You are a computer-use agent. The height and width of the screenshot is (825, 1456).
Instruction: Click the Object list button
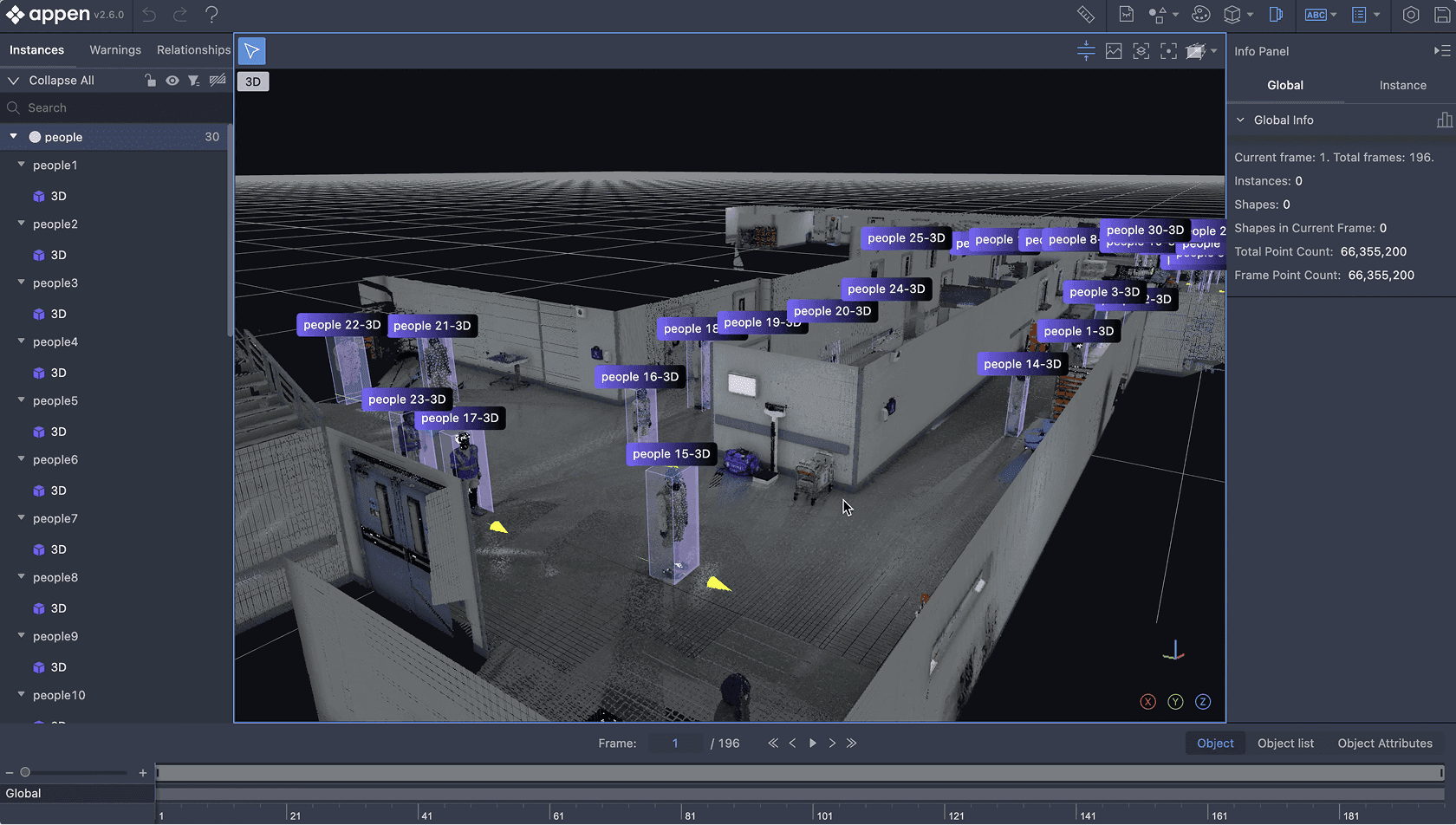1285,744
